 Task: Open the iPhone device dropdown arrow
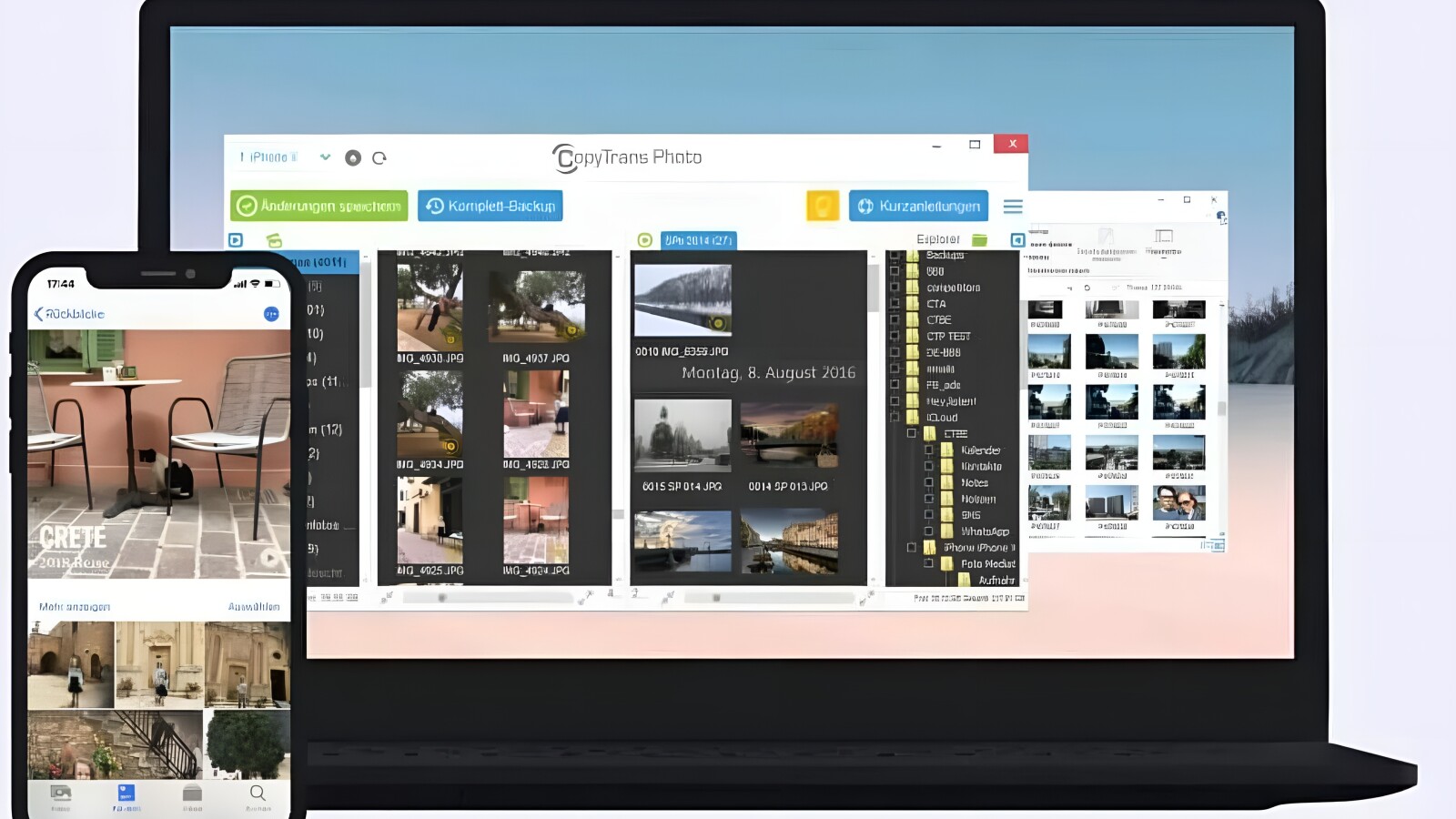[325, 157]
